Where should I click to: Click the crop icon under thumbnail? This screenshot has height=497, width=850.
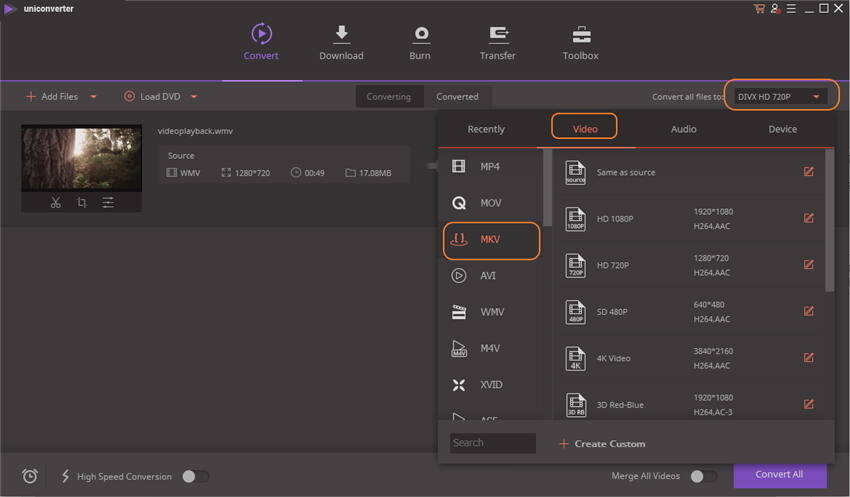pyautogui.click(x=82, y=203)
